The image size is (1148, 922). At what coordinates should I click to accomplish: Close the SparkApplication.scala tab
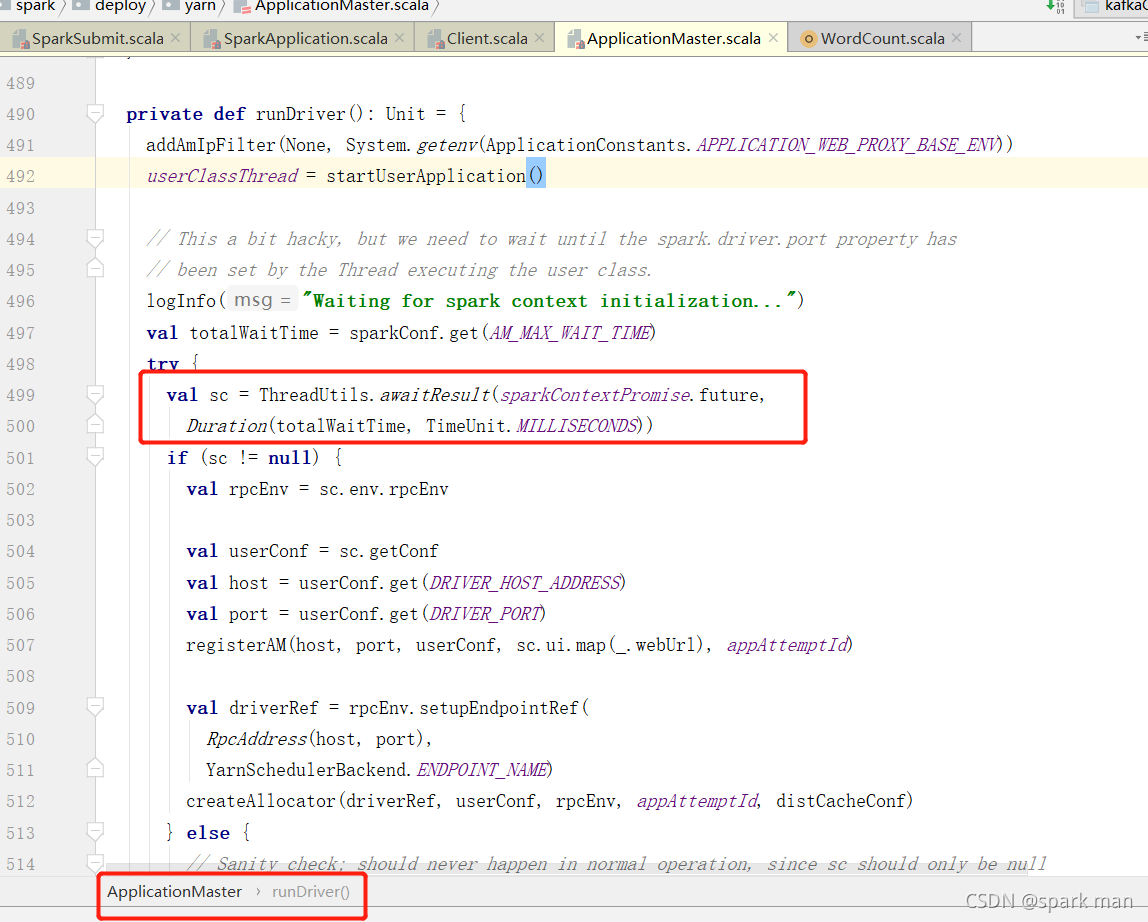(399, 38)
